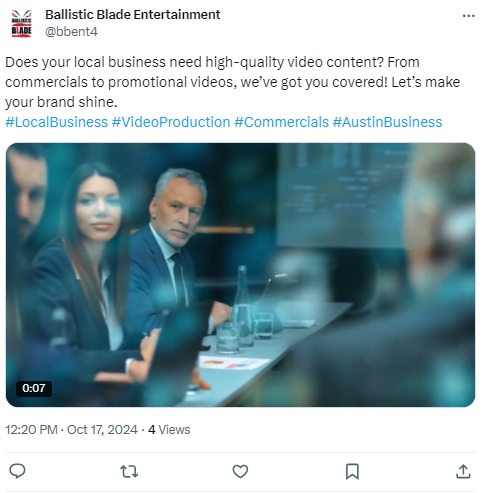The height and width of the screenshot is (493, 482).
Task: Click the gray-haired man in the video
Action: point(173,247)
